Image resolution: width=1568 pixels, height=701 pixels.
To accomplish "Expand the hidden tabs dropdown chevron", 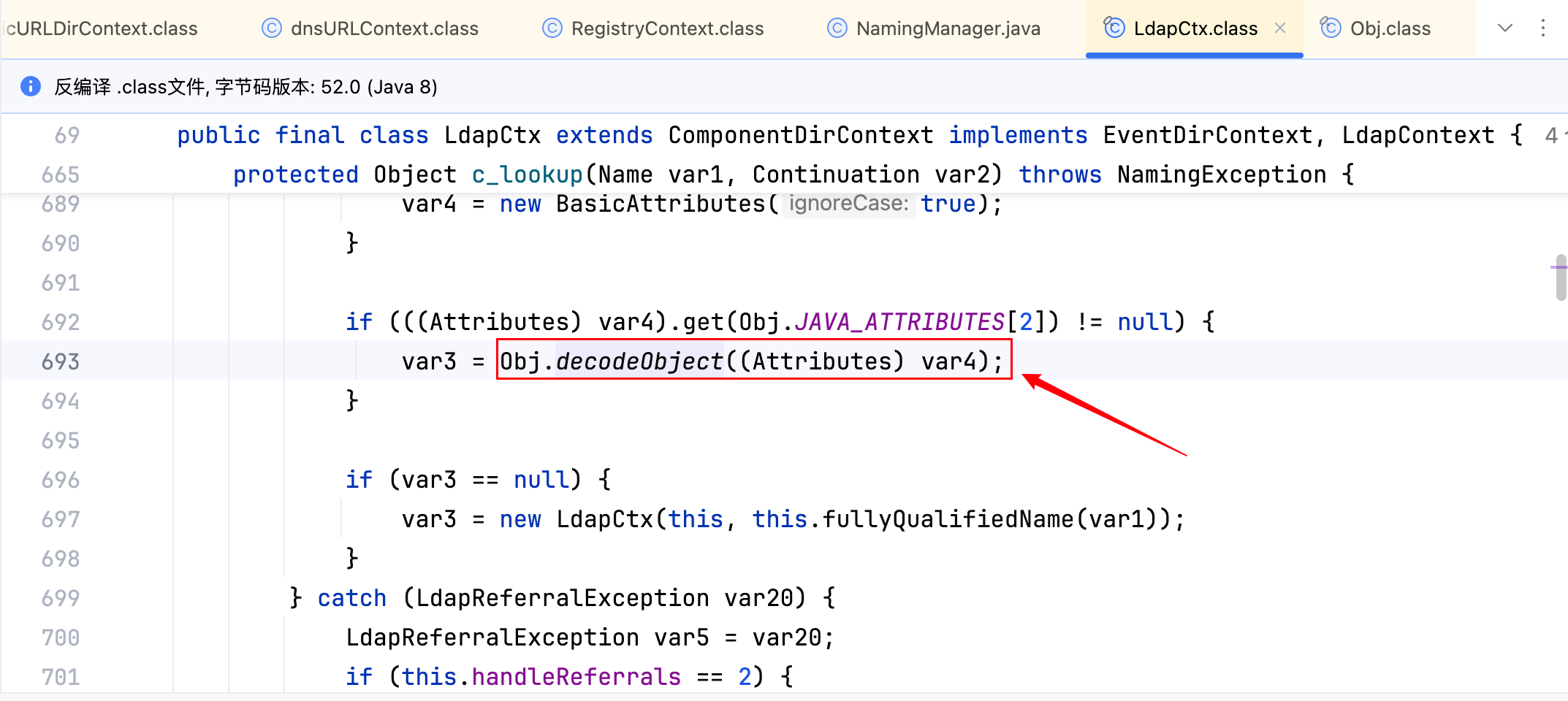I will [1504, 28].
